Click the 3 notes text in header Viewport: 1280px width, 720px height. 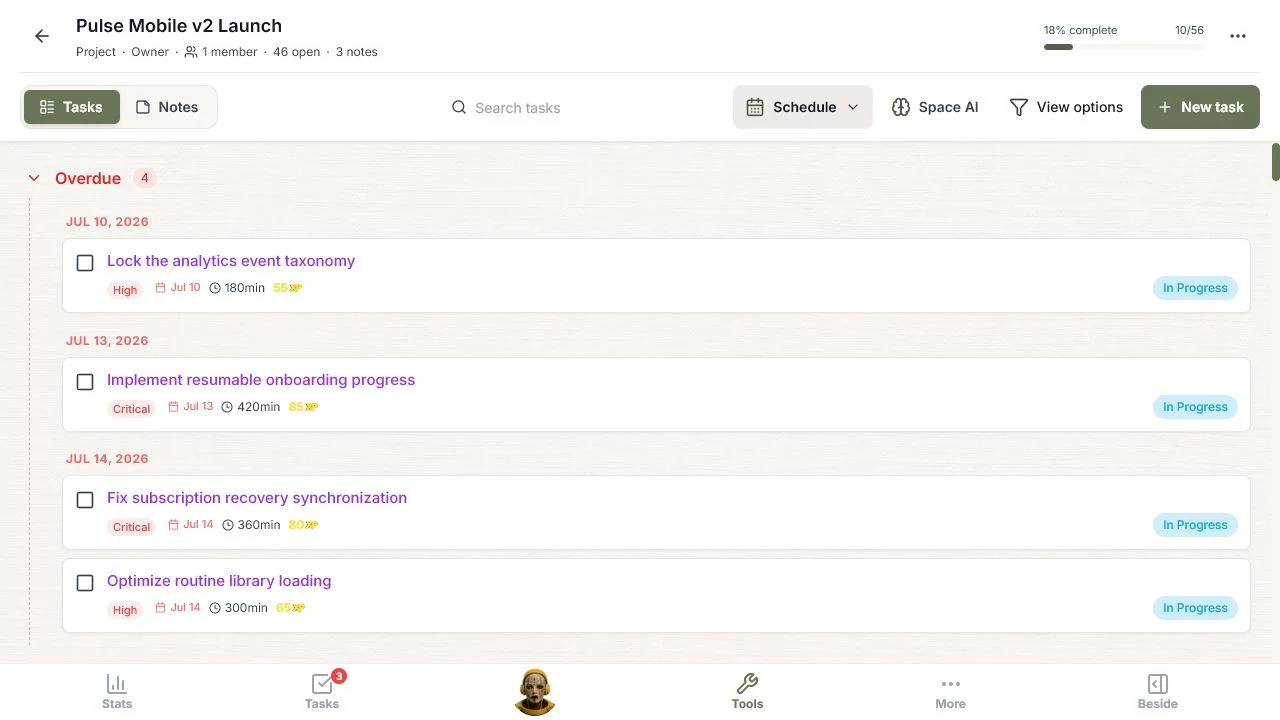357,52
